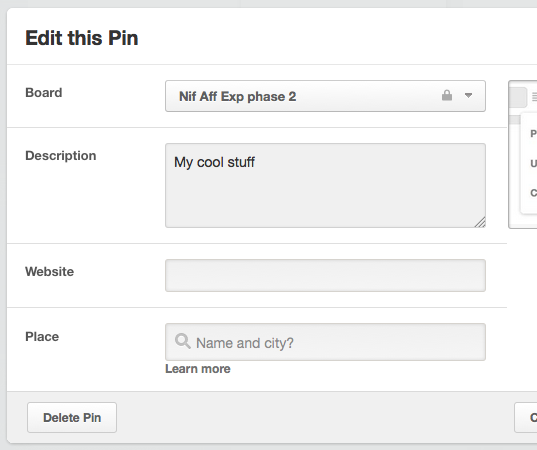Click the gray thumbnail box in preview

click(x=518, y=97)
